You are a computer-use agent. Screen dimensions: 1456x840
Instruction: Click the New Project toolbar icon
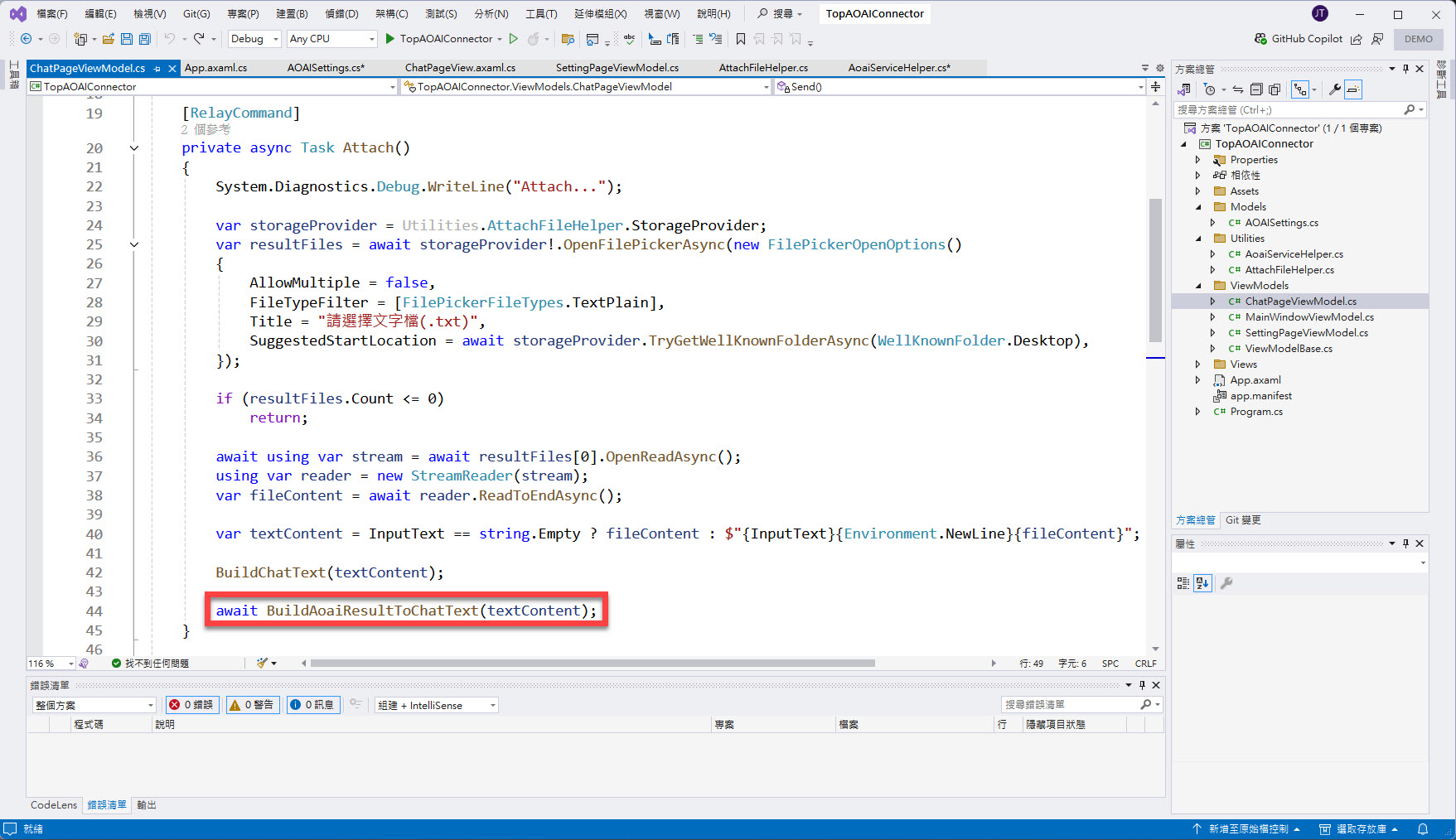[x=80, y=39]
